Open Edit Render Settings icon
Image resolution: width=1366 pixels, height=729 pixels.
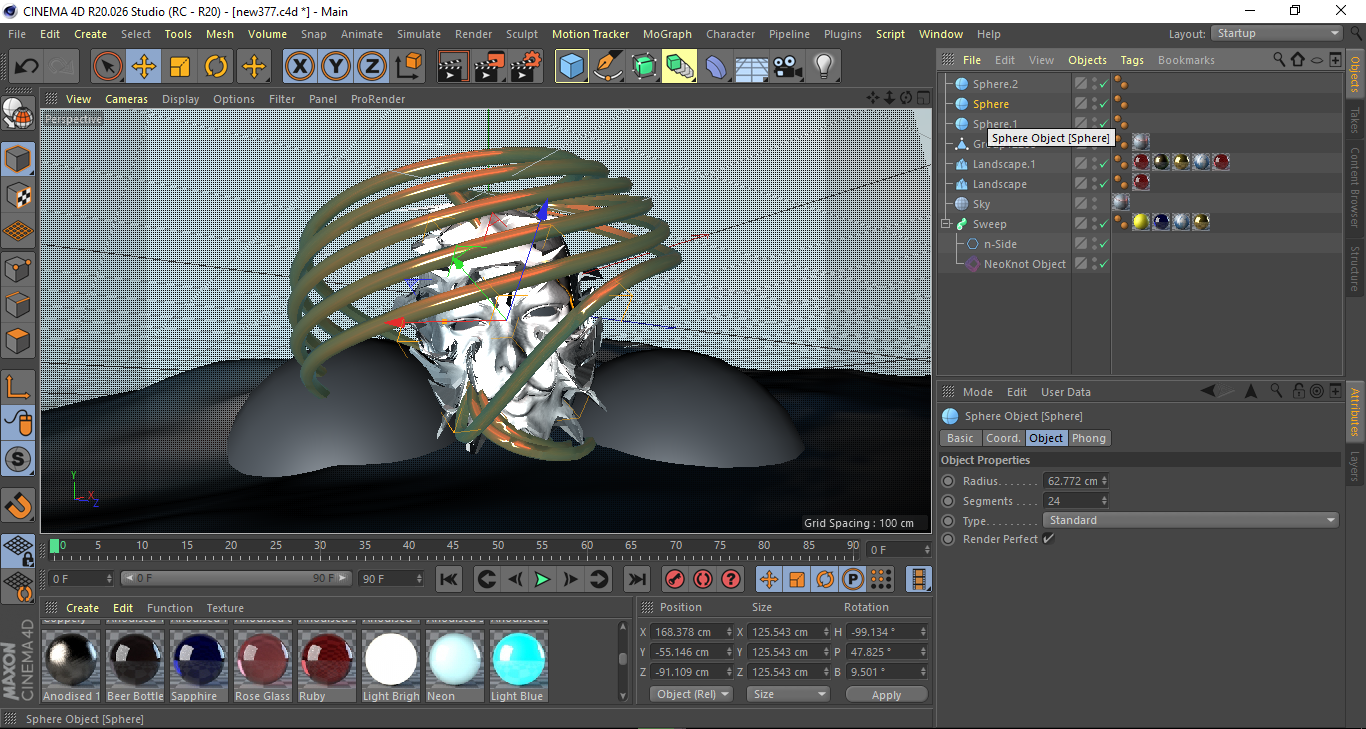526,67
